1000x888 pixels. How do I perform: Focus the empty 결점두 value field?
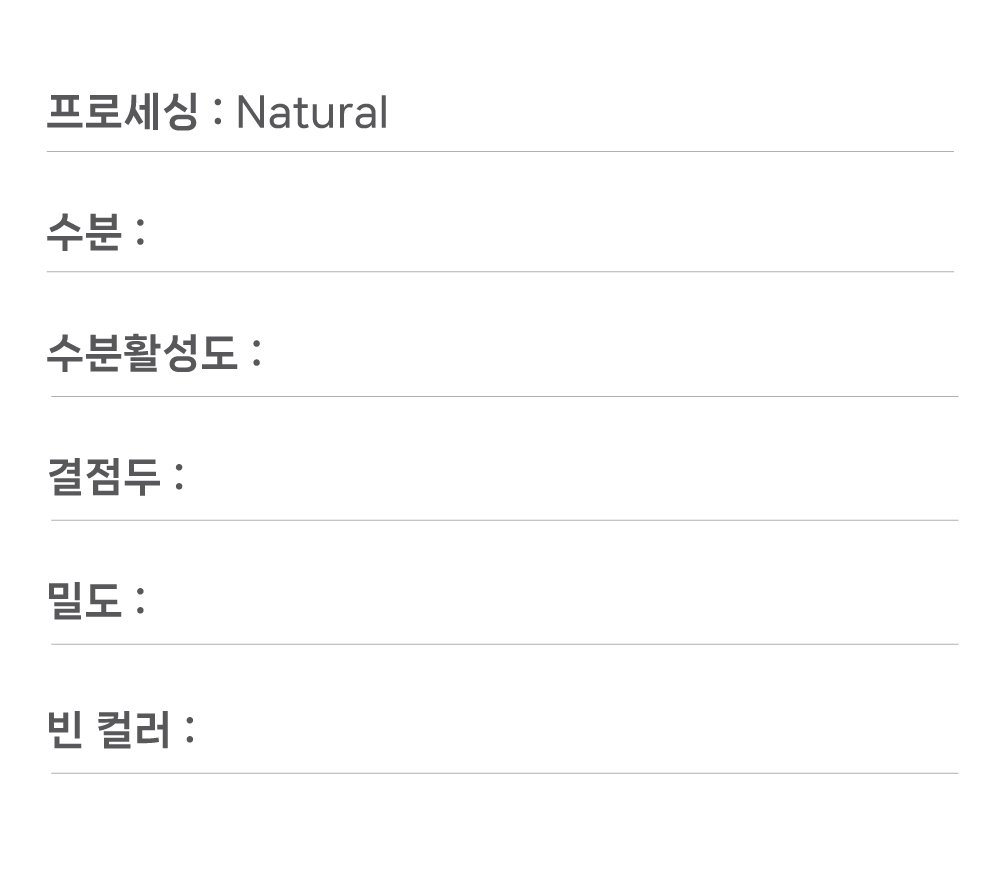pos(570,477)
